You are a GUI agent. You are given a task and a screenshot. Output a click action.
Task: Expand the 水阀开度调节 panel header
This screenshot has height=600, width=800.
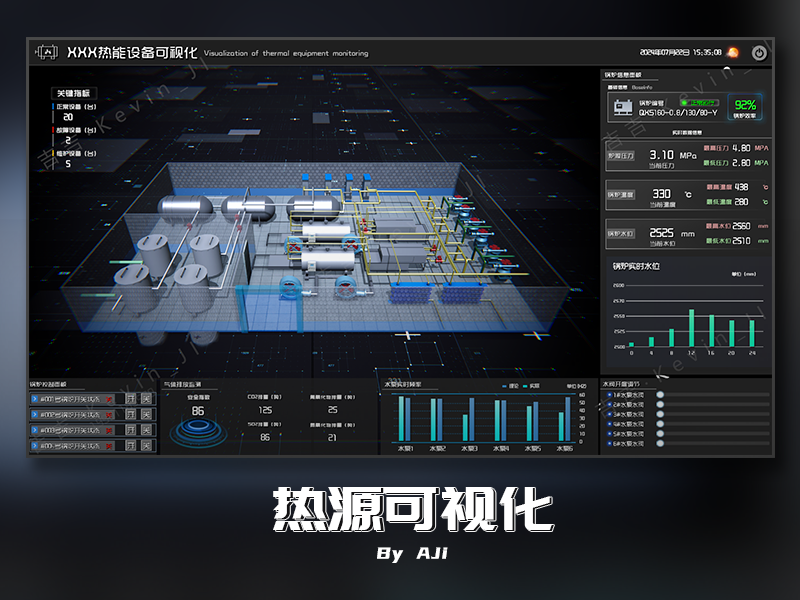618,383
